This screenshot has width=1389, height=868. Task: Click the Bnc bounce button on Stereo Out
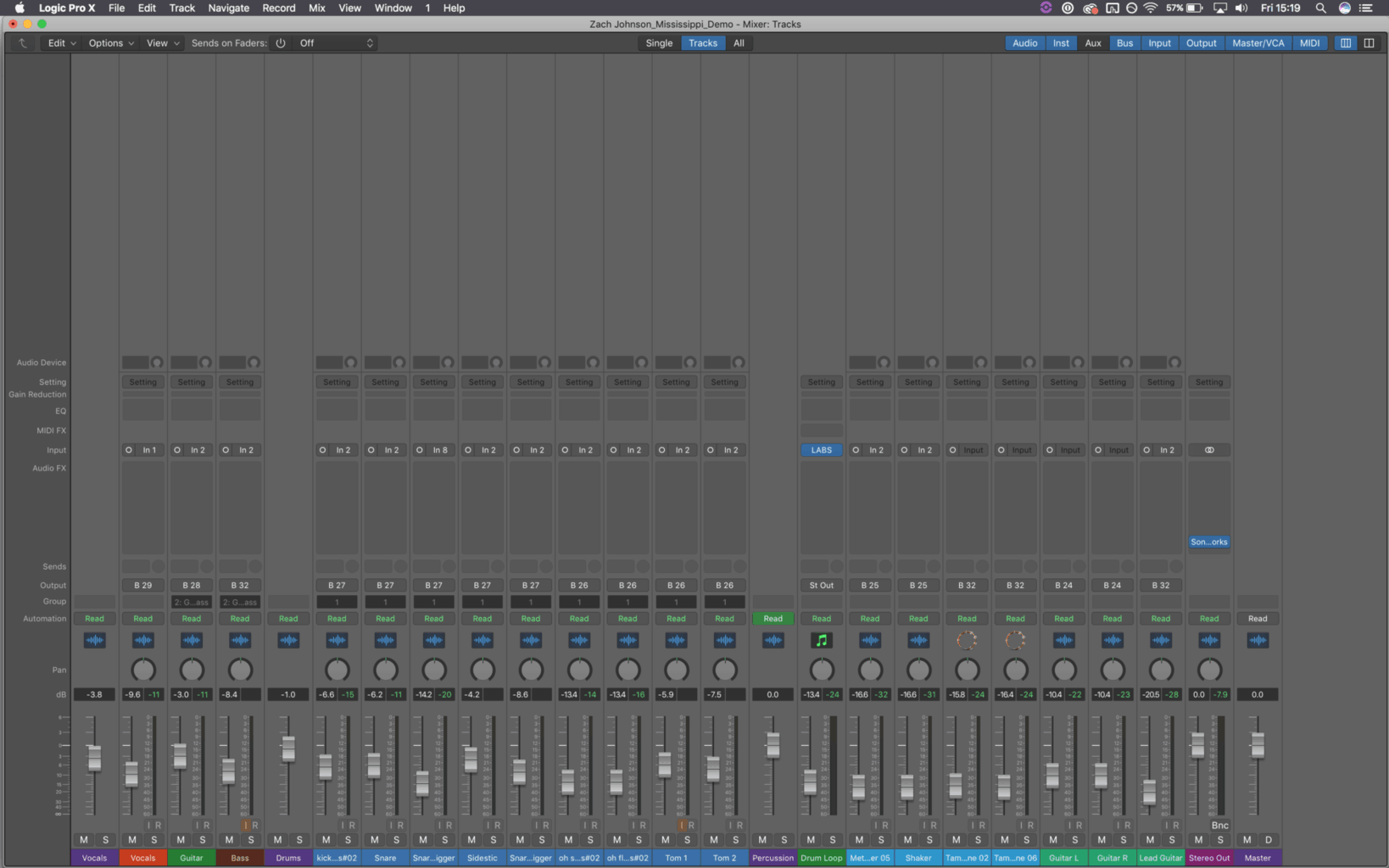pyautogui.click(x=1219, y=825)
